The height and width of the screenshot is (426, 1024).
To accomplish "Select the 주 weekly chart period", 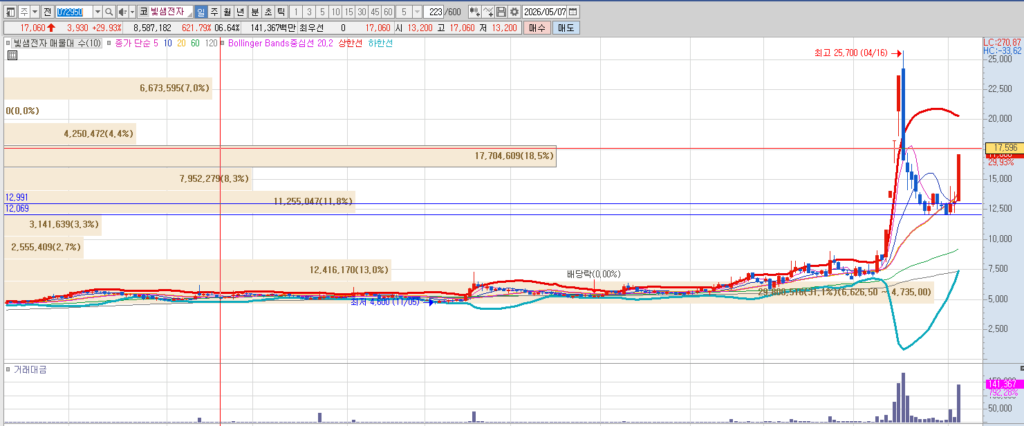I will (x=214, y=12).
